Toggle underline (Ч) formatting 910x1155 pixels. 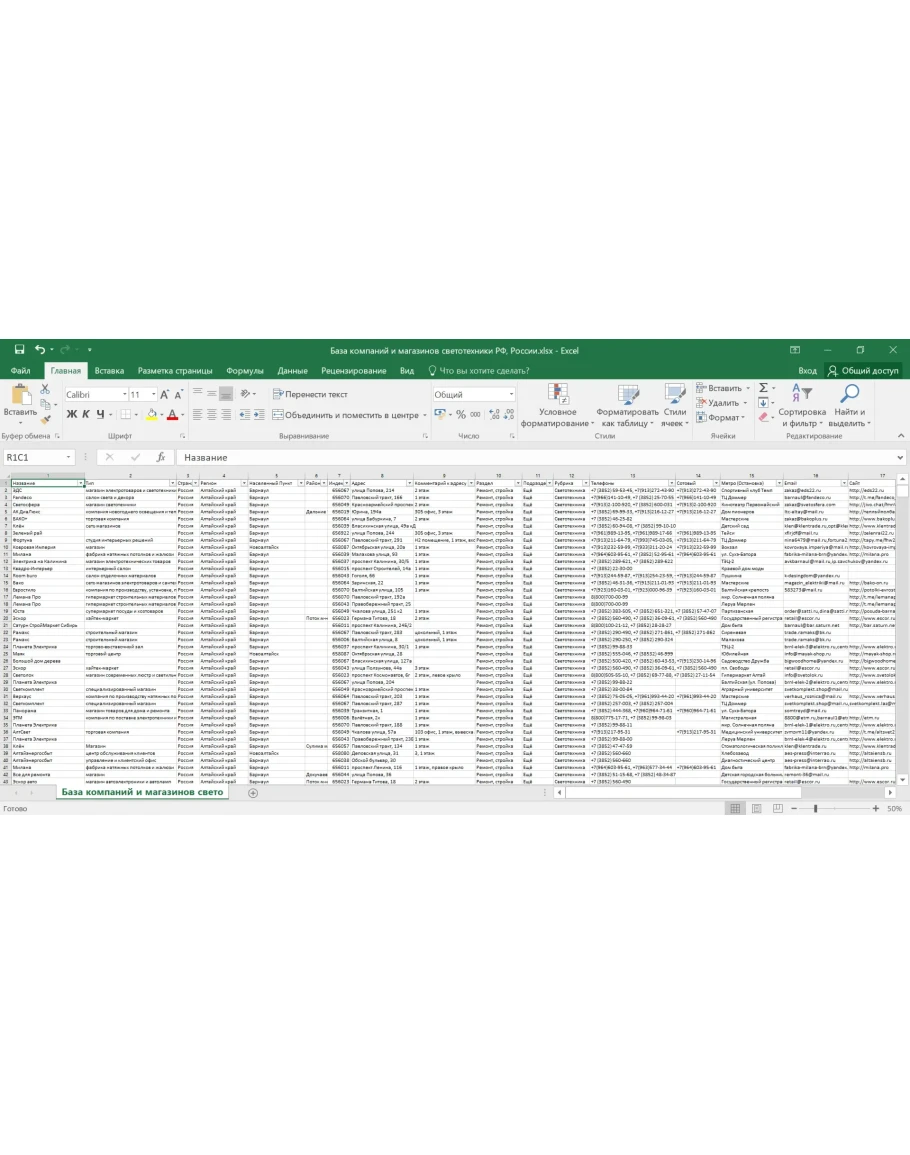click(100, 415)
